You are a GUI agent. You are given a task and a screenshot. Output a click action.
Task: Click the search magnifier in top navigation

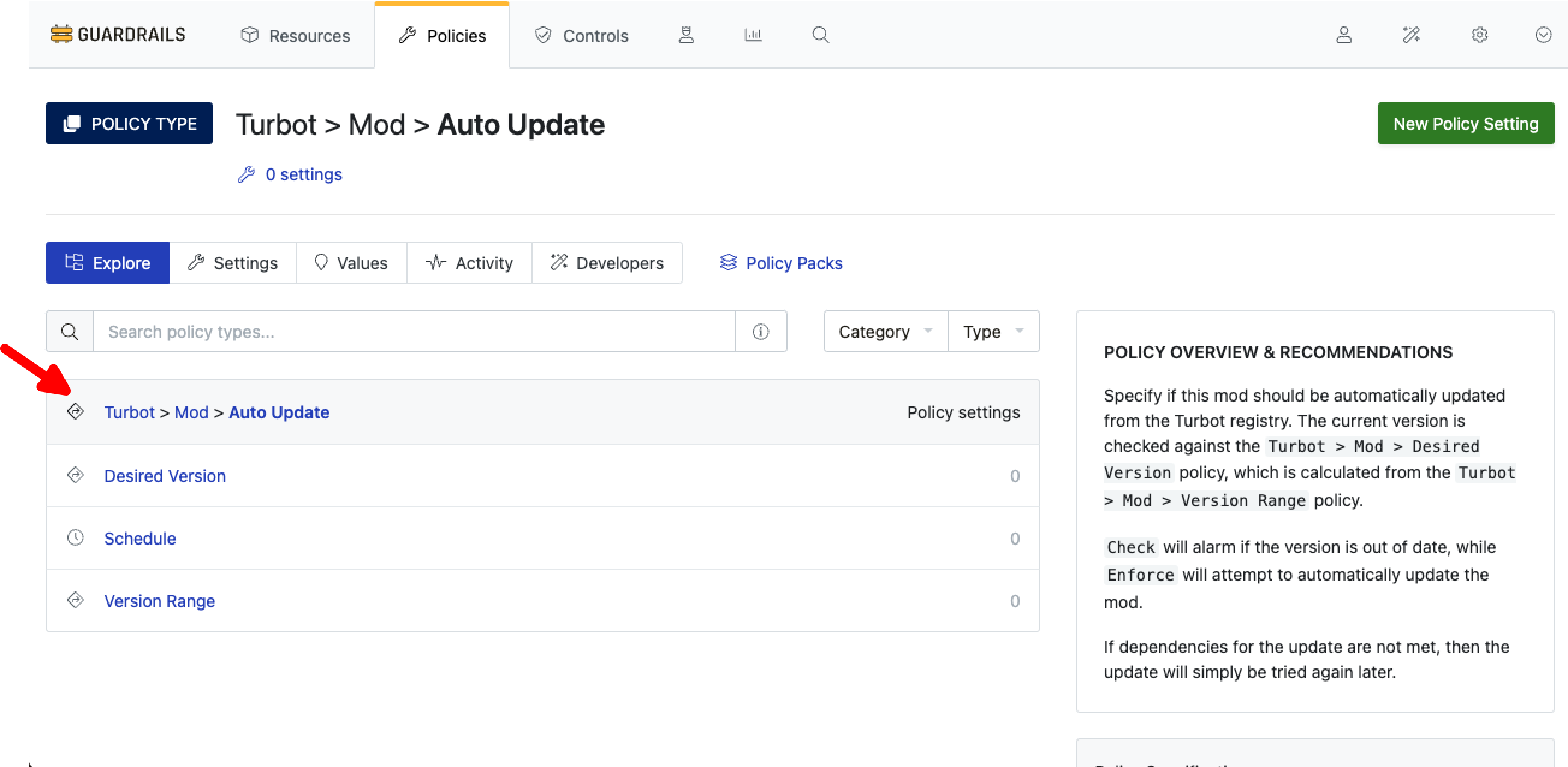point(821,35)
